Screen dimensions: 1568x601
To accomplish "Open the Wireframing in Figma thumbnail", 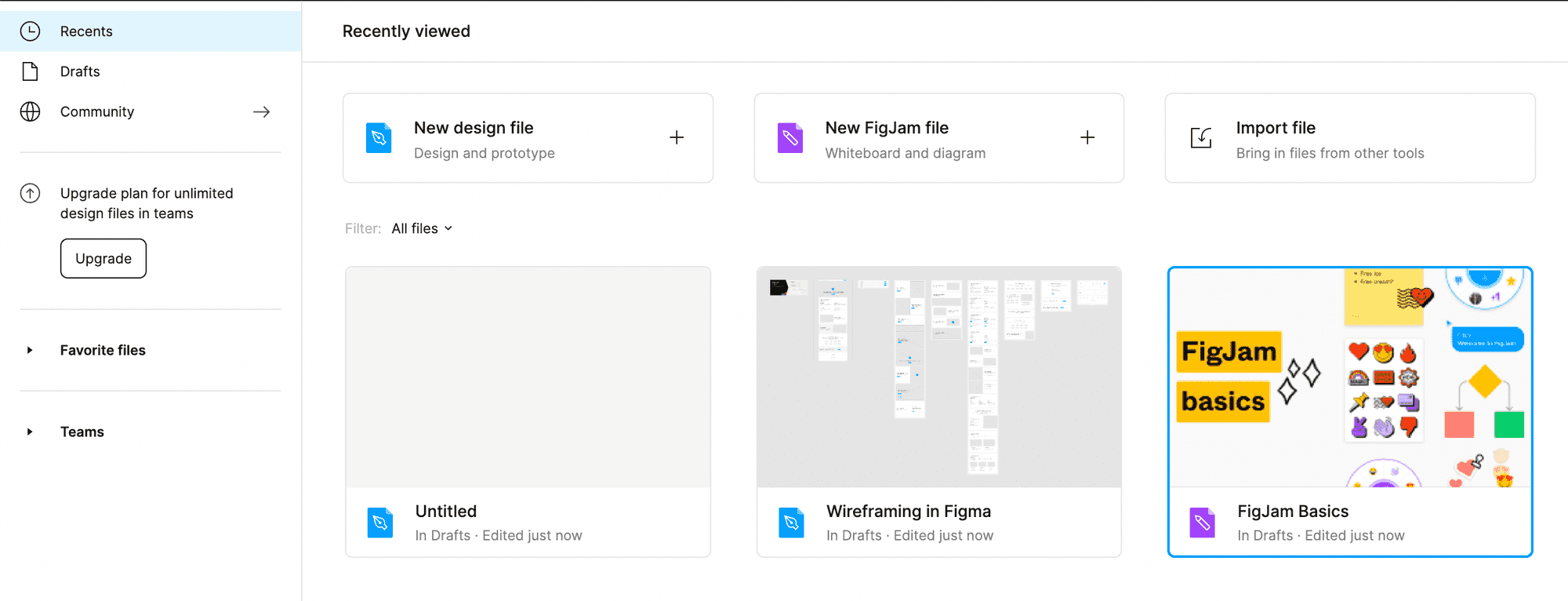I will 938,377.
